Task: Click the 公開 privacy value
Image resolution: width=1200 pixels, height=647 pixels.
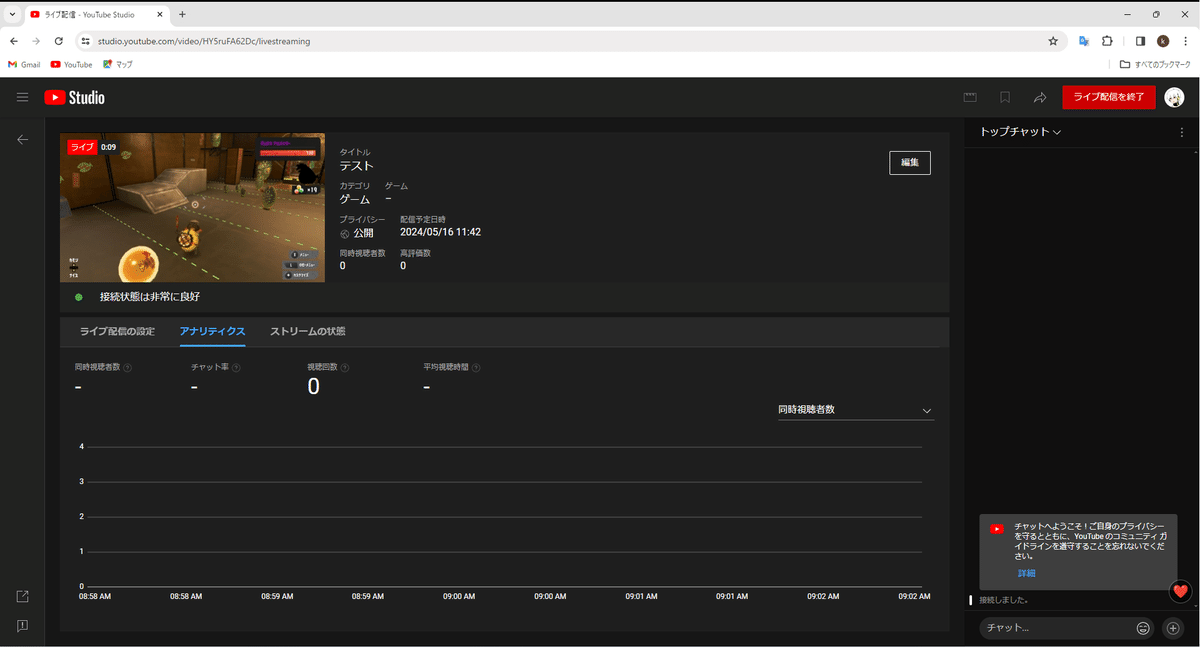Action: (x=363, y=233)
